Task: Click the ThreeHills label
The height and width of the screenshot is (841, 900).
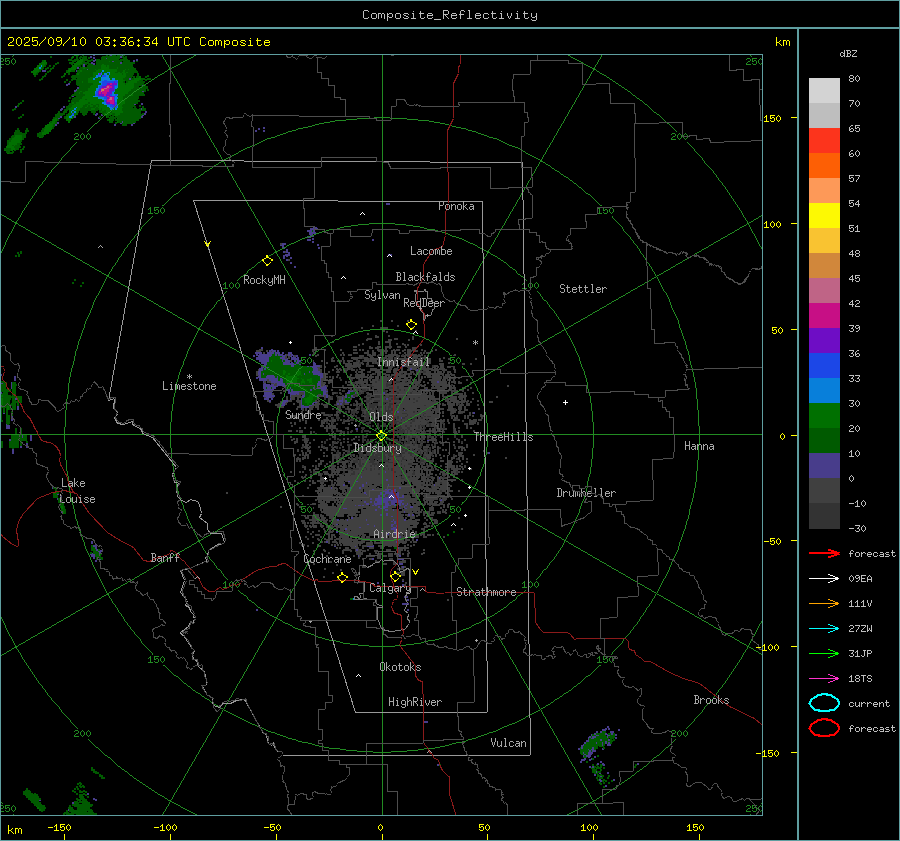Action: (x=503, y=437)
